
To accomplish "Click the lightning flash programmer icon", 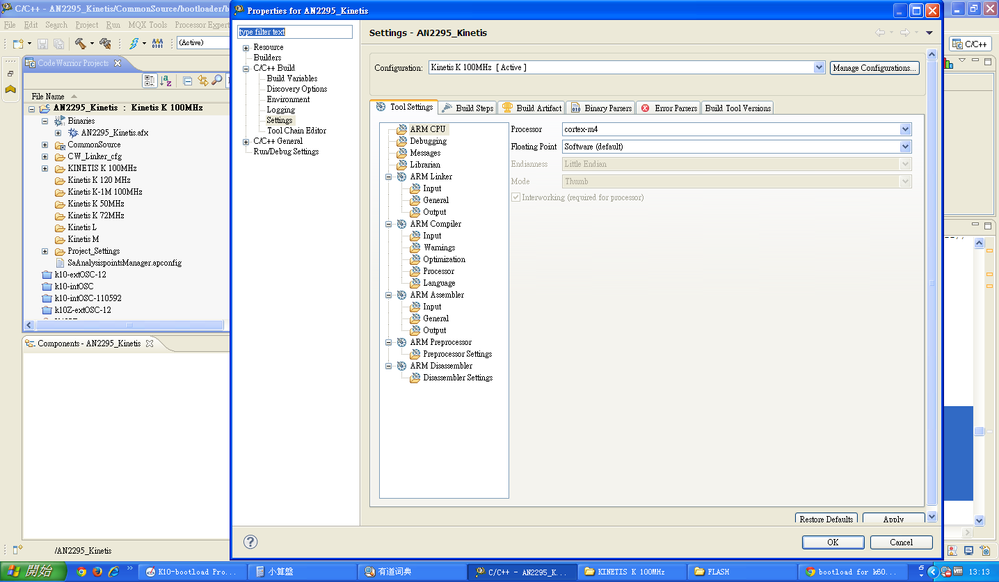I will 134,43.
